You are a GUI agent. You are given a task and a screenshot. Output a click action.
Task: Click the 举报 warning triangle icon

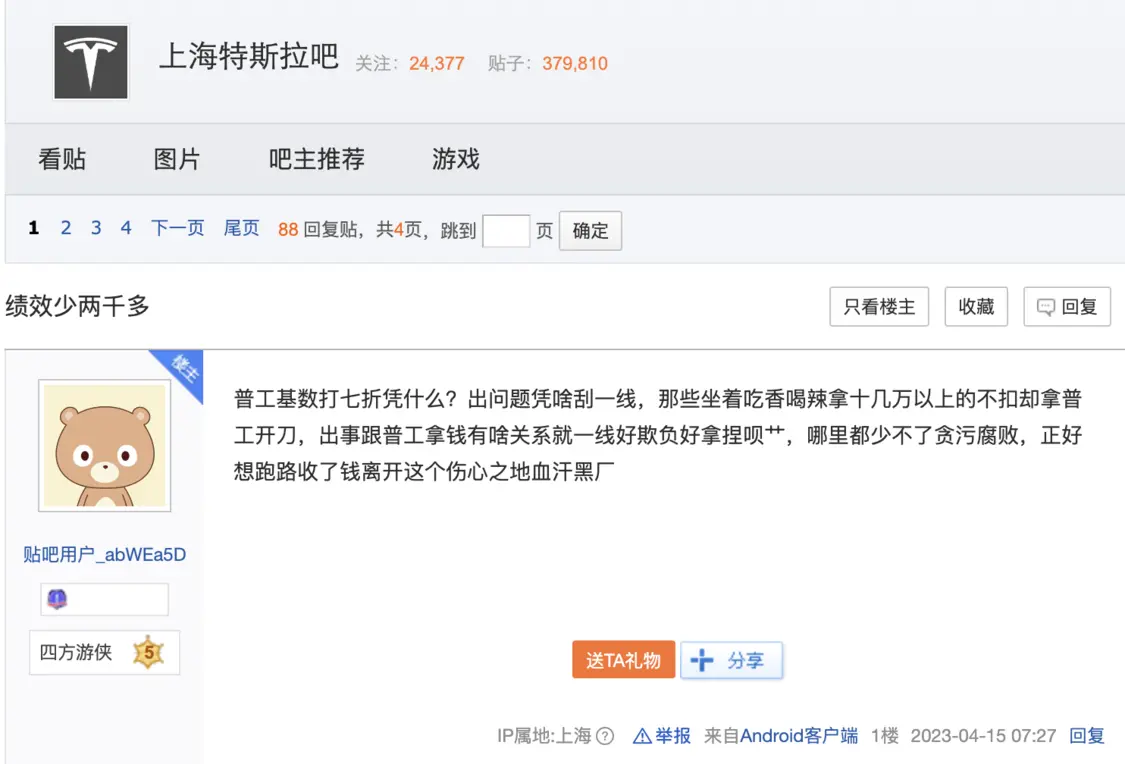pos(642,736)
